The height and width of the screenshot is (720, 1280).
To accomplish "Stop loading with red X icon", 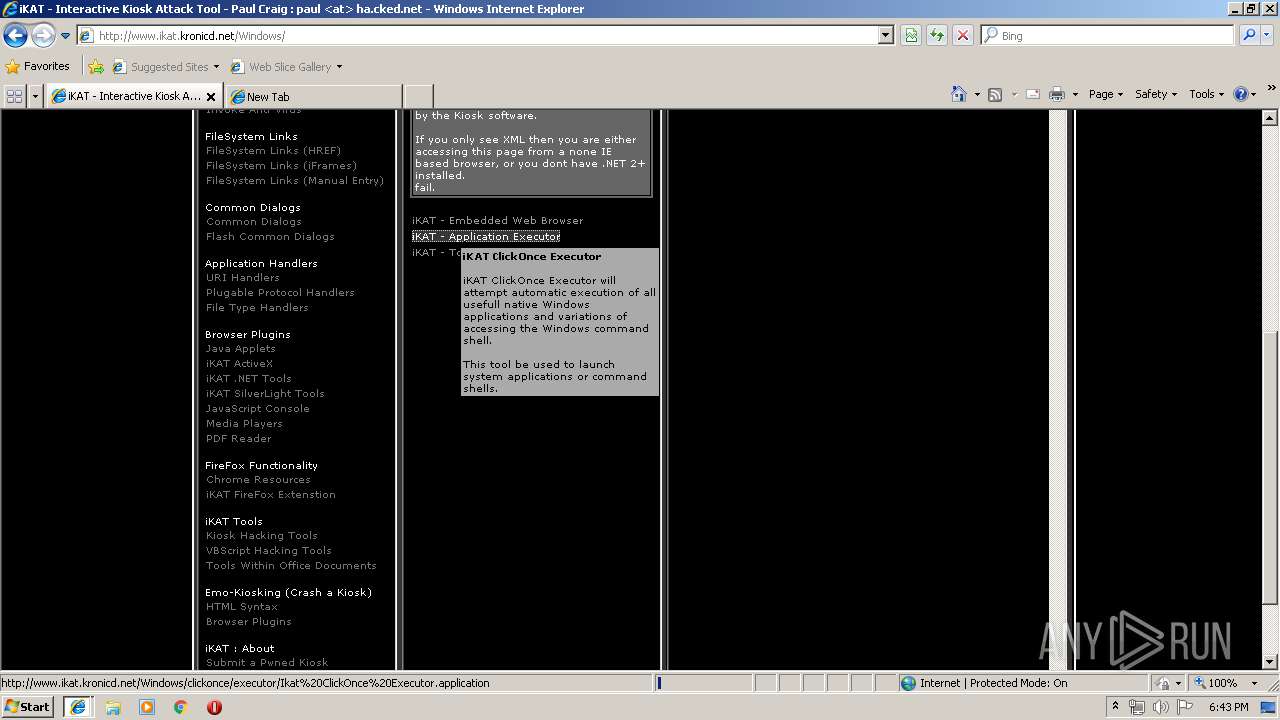I will pyautogui.click(x=962, y=35).
